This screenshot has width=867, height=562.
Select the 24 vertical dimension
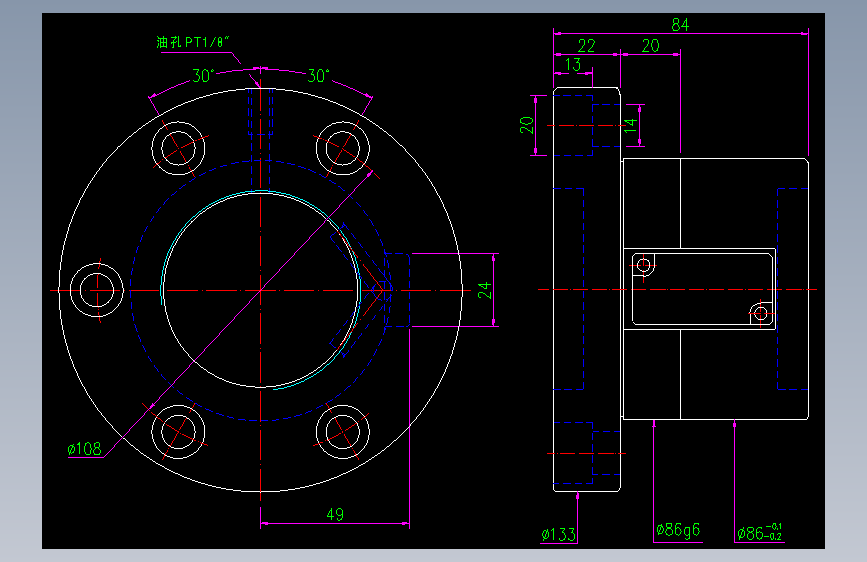484,290
